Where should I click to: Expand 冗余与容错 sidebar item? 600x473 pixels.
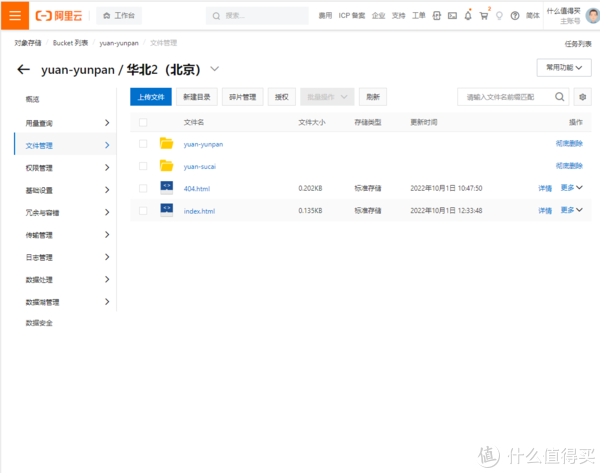pos(65,212)
